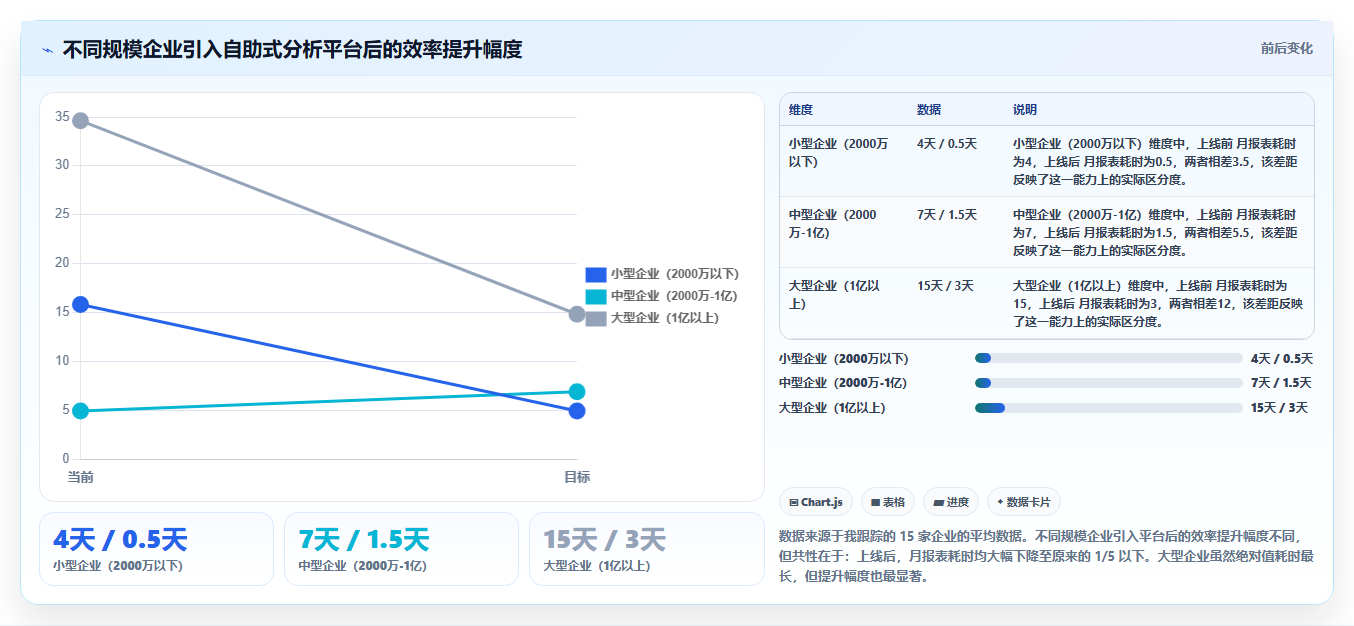1354x626 pixels.
Task: Click the dark blue data point at 当前
Action: click(x=81, y=304)
